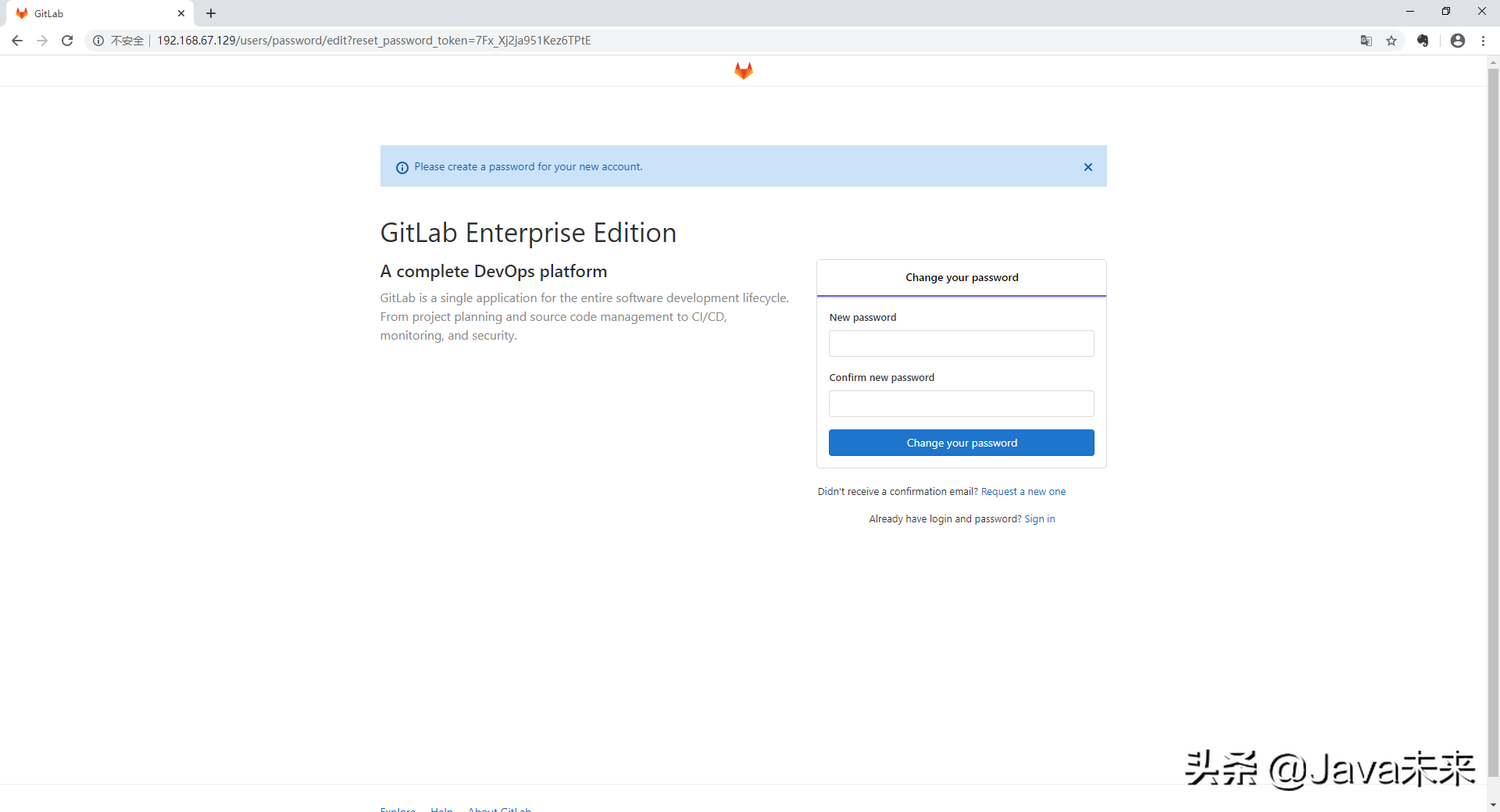Select the Change your password tab header

[961, 278]
